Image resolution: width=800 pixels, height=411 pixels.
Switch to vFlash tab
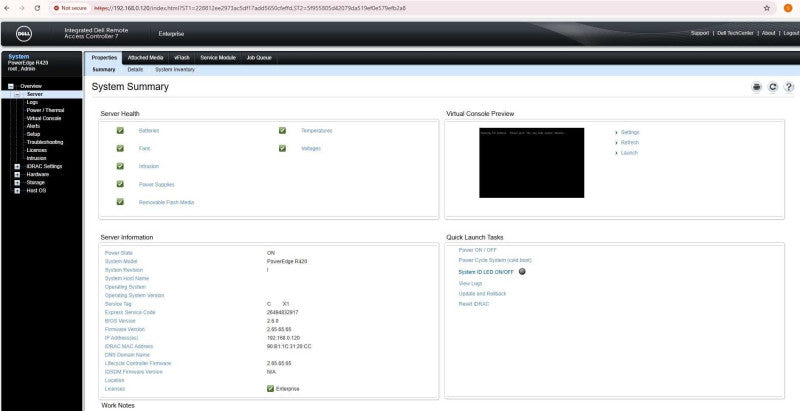(182, 58)
